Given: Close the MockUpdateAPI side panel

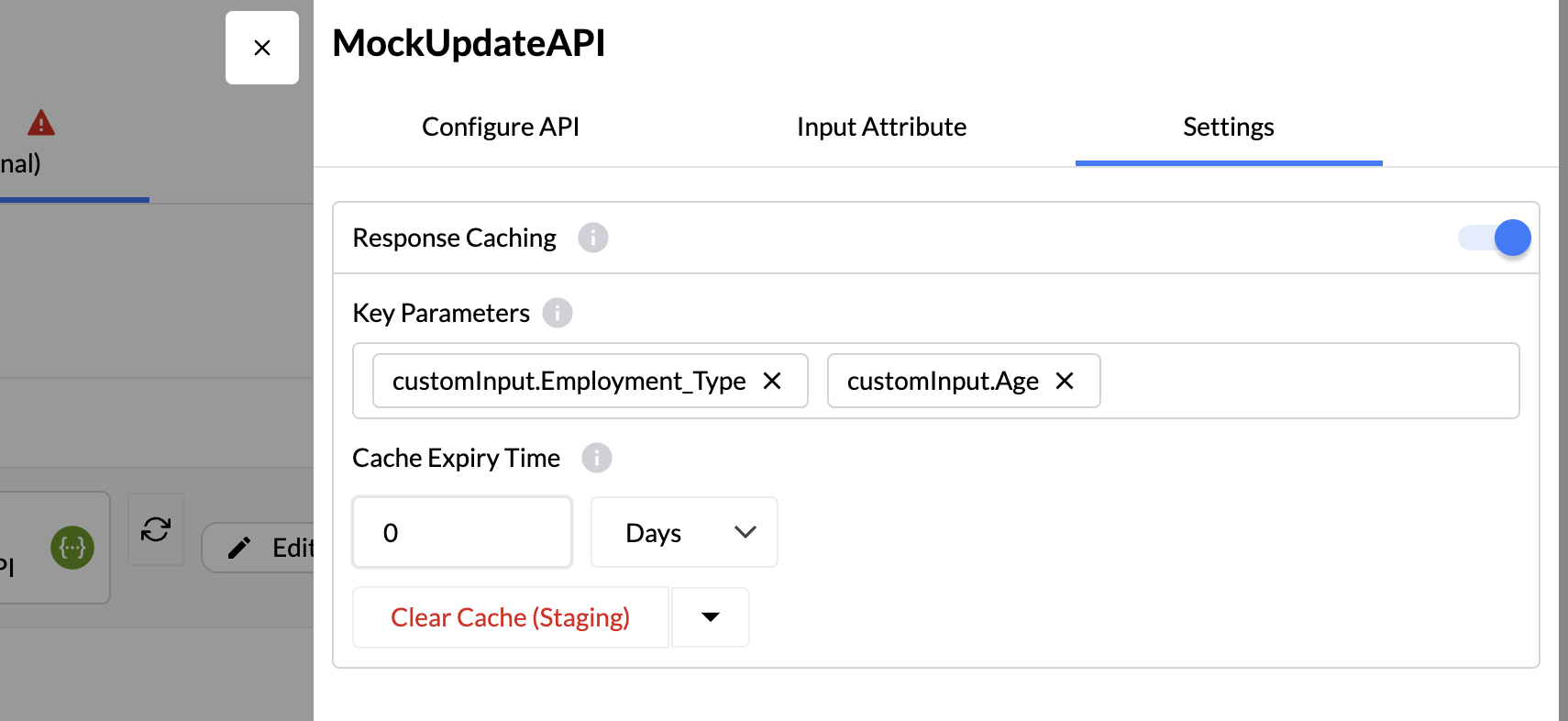Looking at the screenshot, I should pyautogui.click(x=261, y=48).
